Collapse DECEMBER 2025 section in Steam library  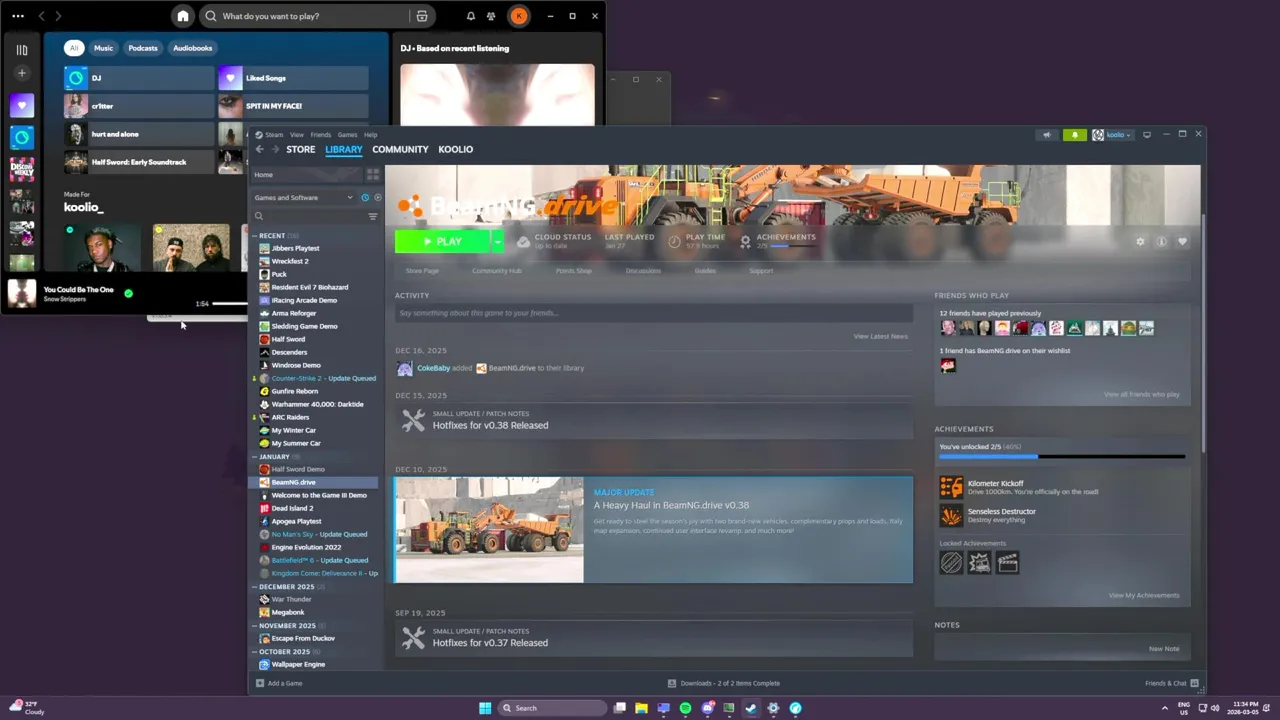[255, 587]
